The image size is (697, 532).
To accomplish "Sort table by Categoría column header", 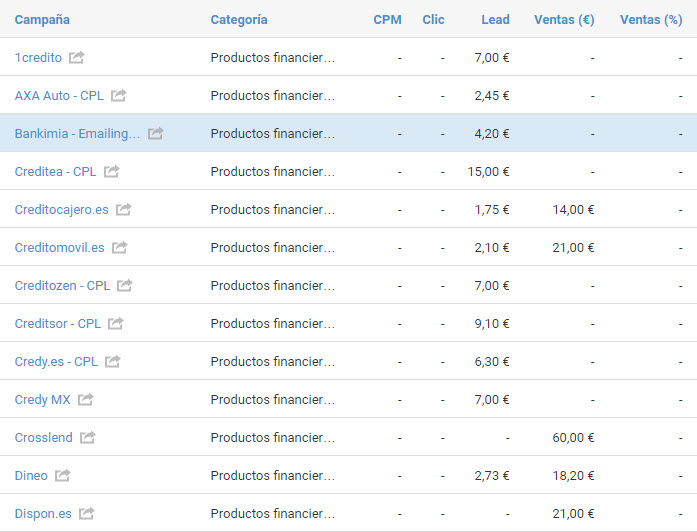I will tap(239, 20).
